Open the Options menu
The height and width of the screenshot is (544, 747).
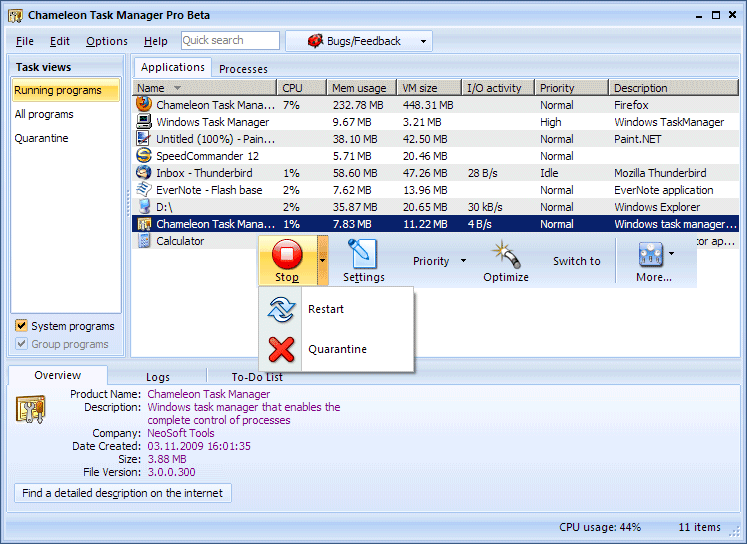click(107, 41)
